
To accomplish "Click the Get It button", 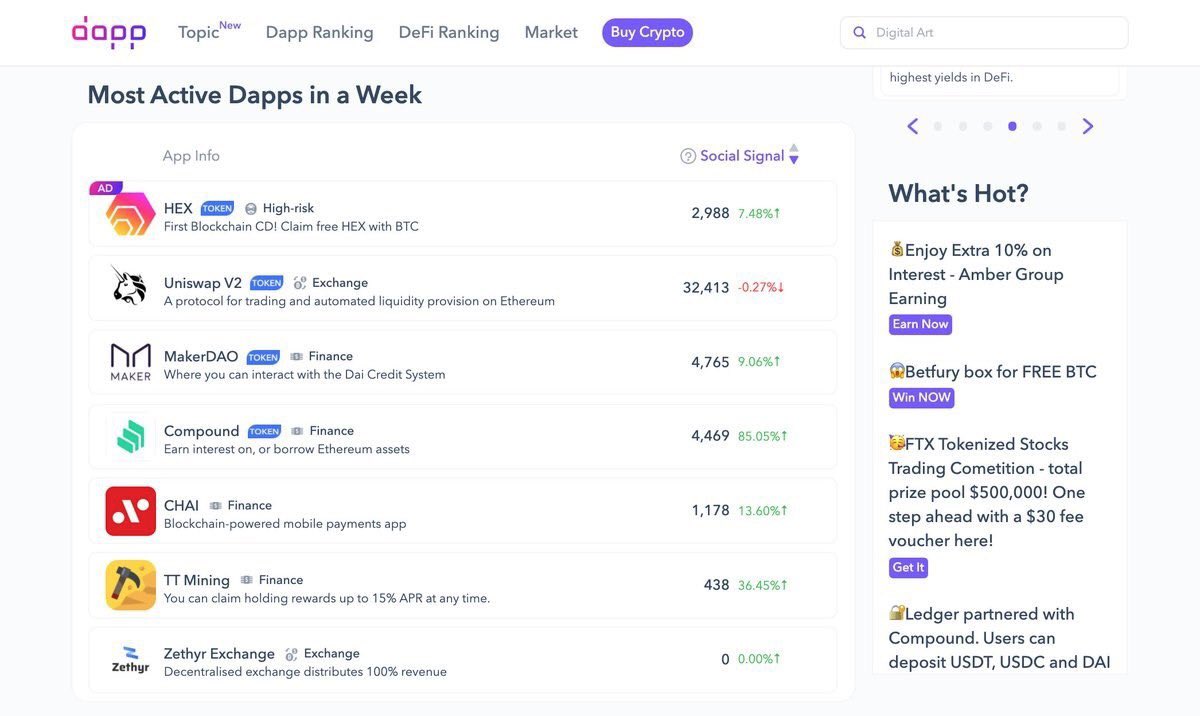I will pos(908,568).
